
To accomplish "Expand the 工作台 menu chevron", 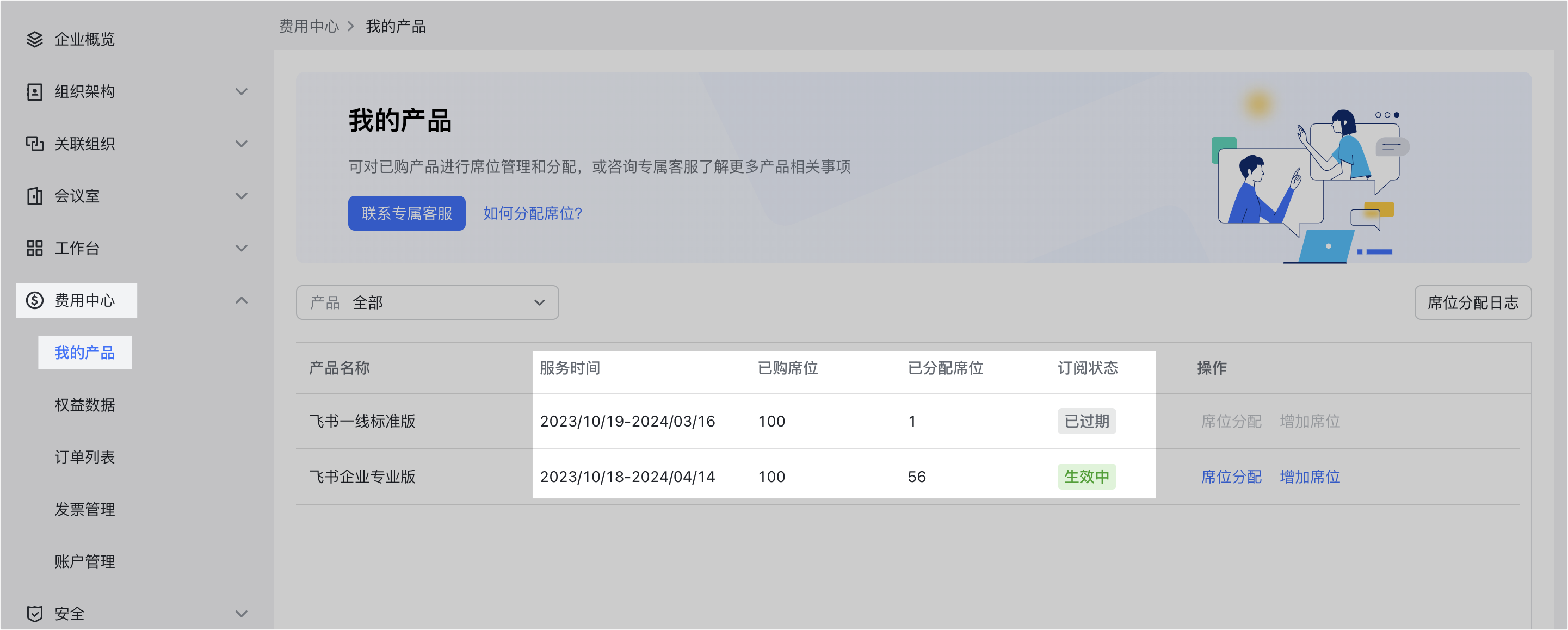I will tap(242, 248).
